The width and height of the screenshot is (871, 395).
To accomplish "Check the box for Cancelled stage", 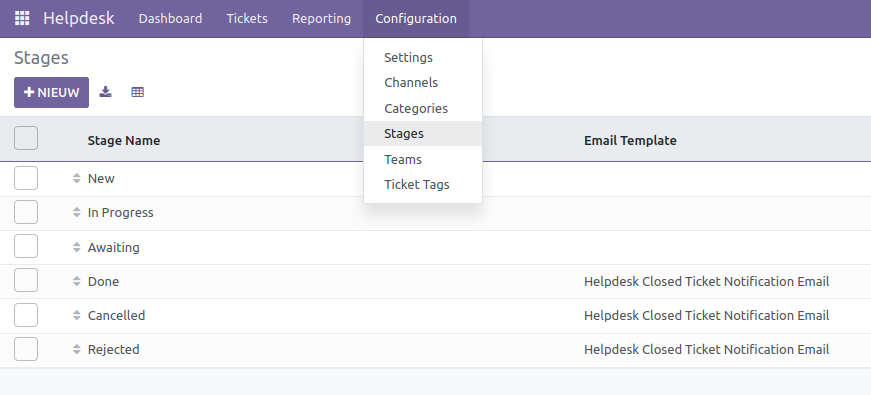I will tap(26, 315).
